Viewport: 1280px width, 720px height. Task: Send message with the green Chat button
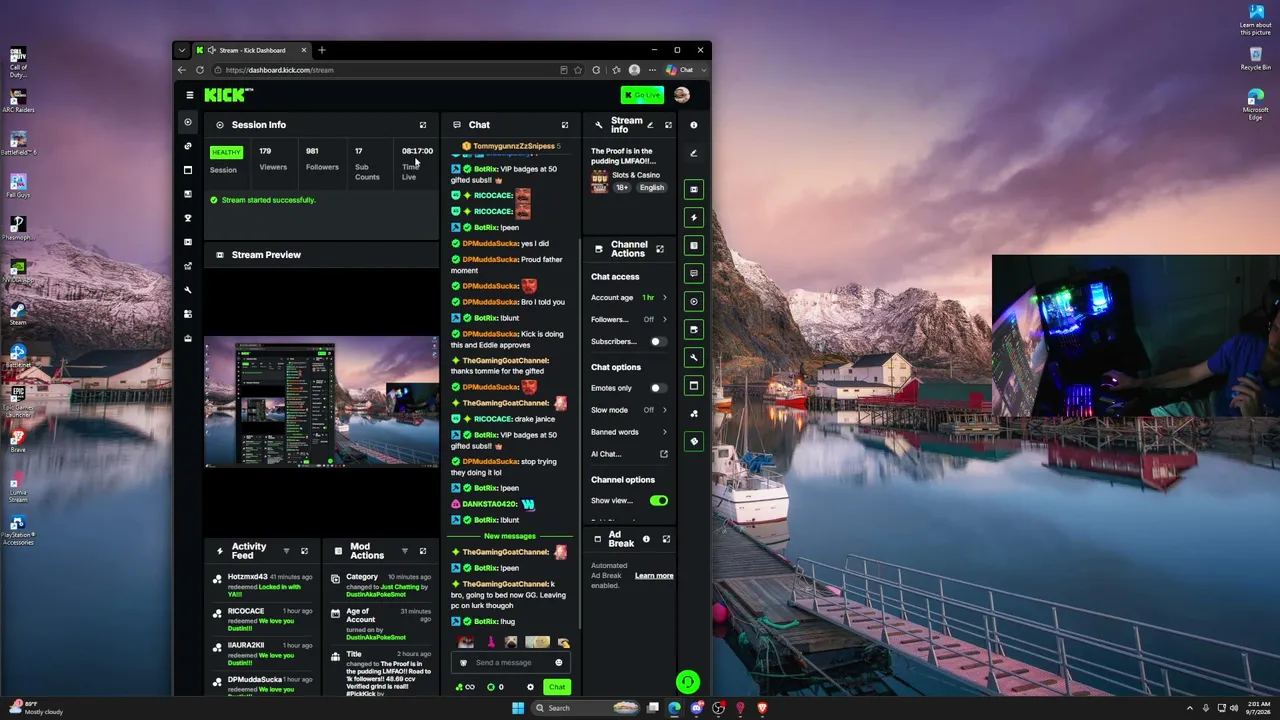[557, 687]
